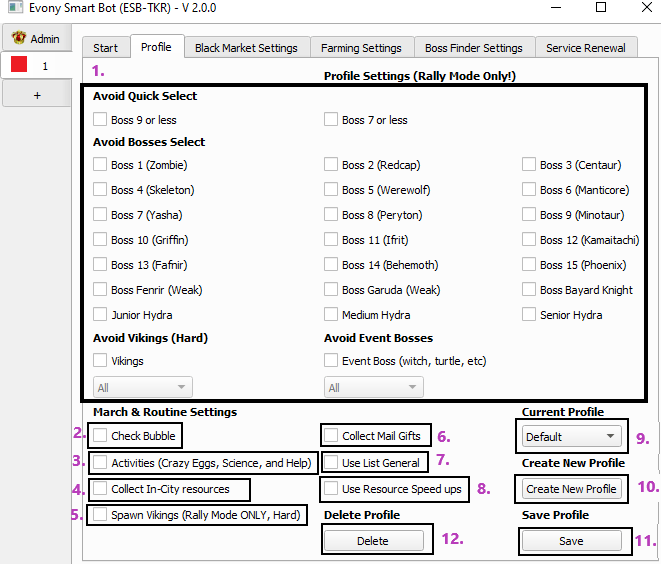
Task: Click the Delete profile button
Action: click(x=373, y=540)
